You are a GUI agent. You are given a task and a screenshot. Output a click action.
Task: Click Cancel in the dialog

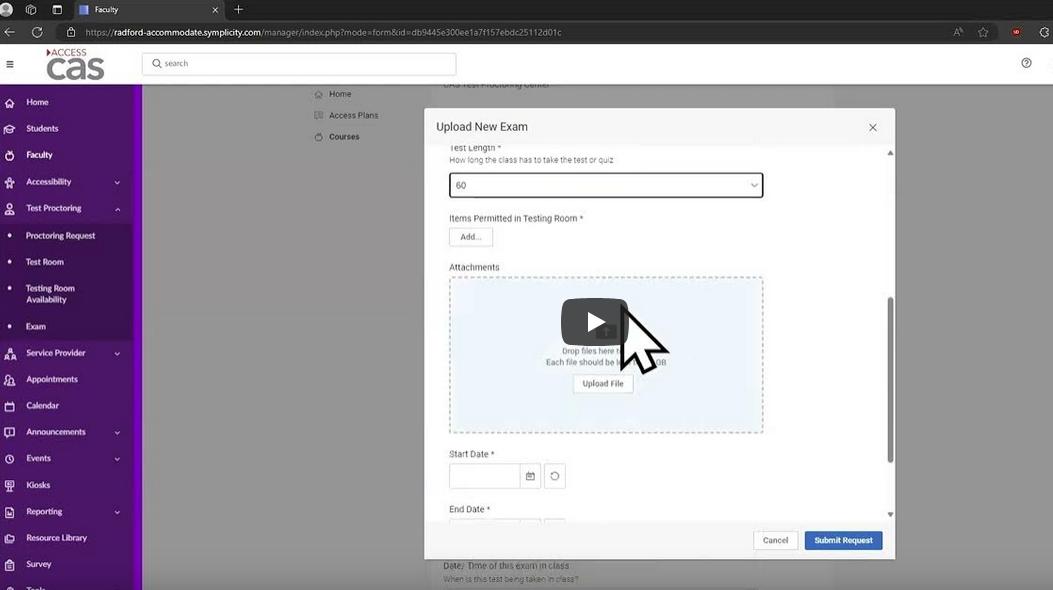tap(775, 540)
